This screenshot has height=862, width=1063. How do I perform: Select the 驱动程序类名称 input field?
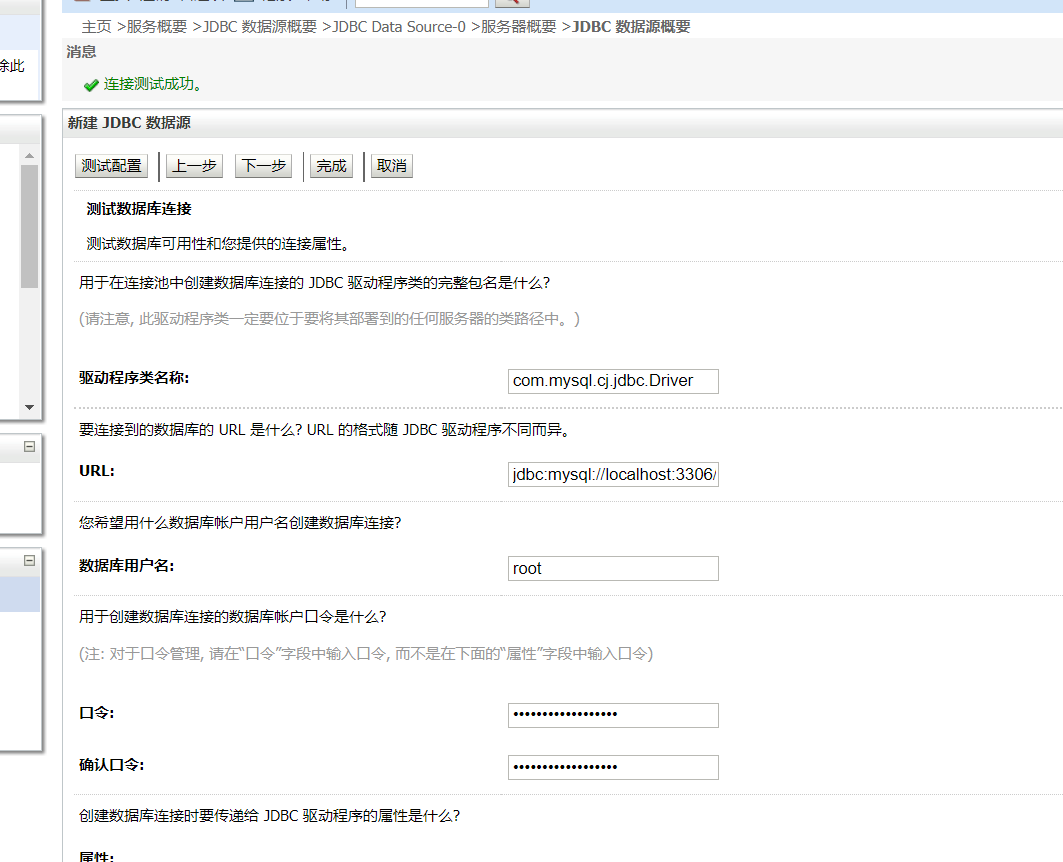pyautogui.click(x=612, y=381)
